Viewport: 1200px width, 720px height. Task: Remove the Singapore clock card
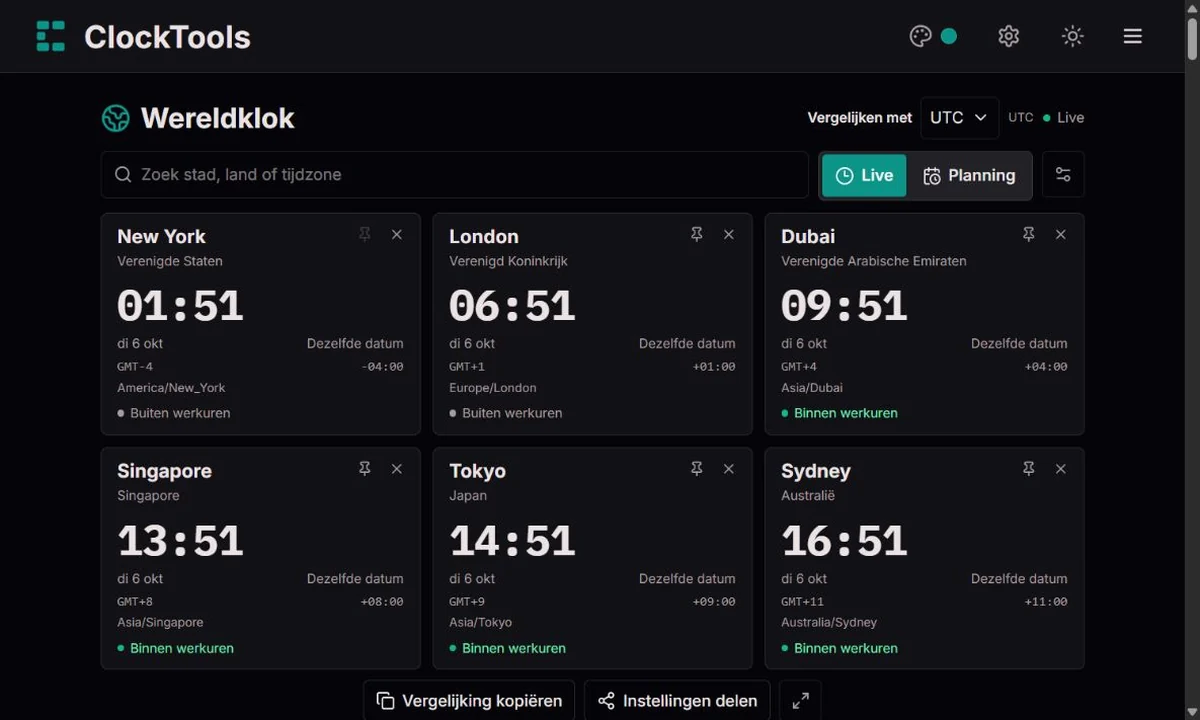pyautogui.click(x=397, y=469)
